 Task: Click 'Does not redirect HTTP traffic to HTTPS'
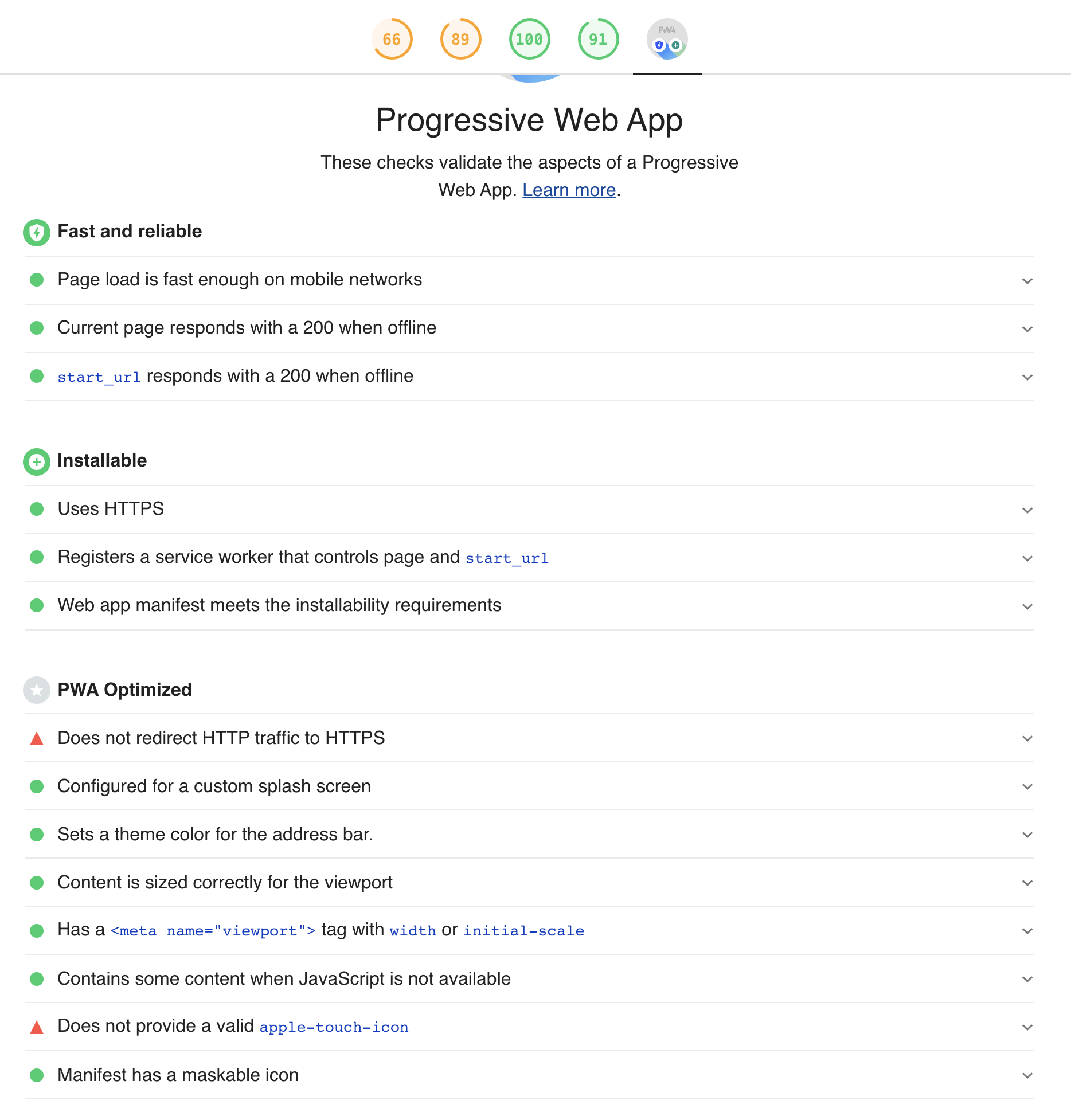coord(221,738)
